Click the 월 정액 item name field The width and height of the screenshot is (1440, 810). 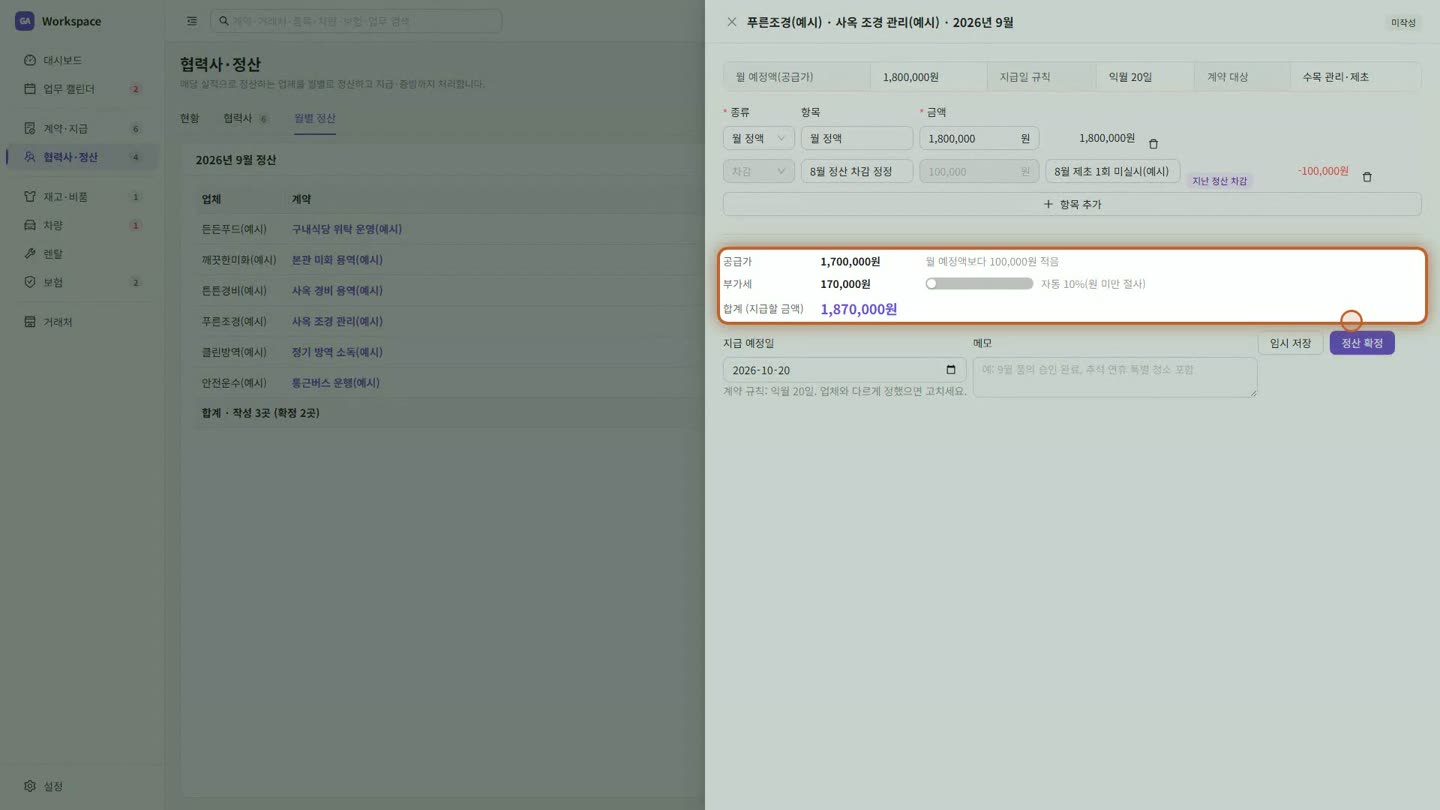(857, 138)
